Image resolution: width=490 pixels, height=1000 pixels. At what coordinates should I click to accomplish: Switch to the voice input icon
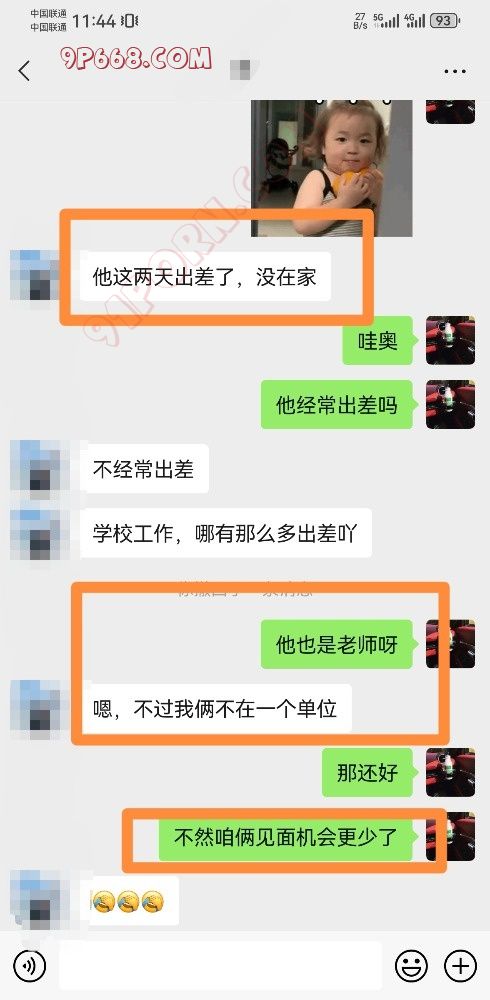tap(29, 966)
